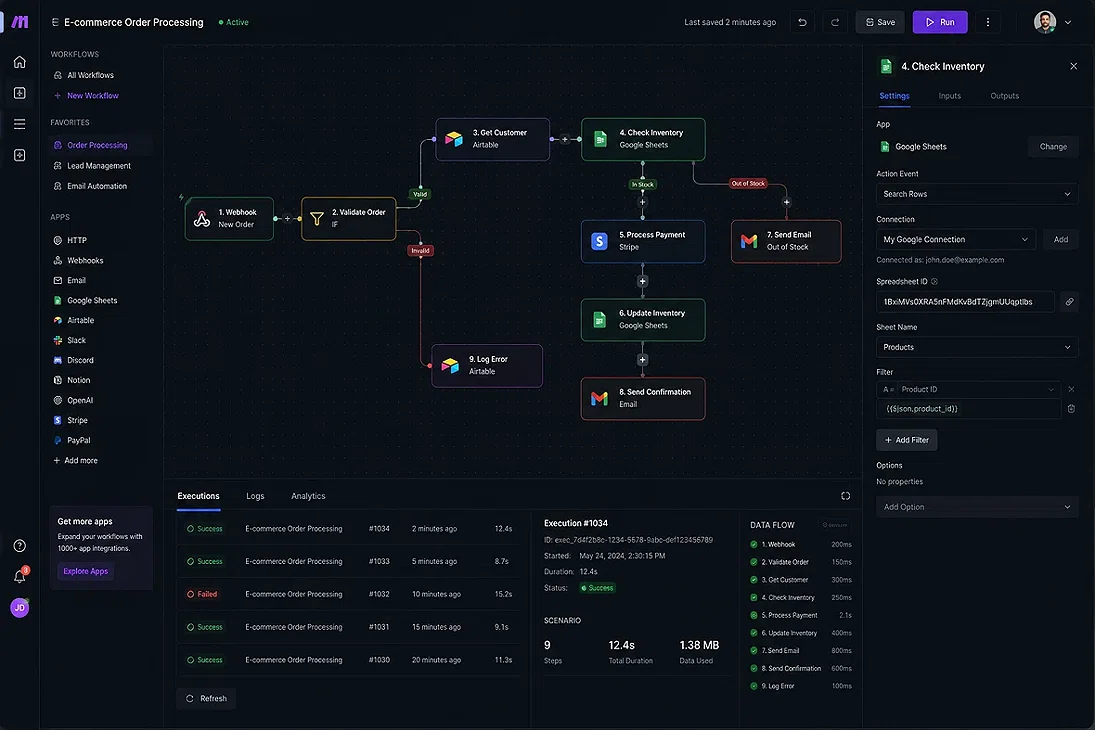The width and height of the screenshot is (1095, 730).
Task: Click the link icon beside Spreadsheet ID
Action: pyautogui.click(x=1069, y=302)
